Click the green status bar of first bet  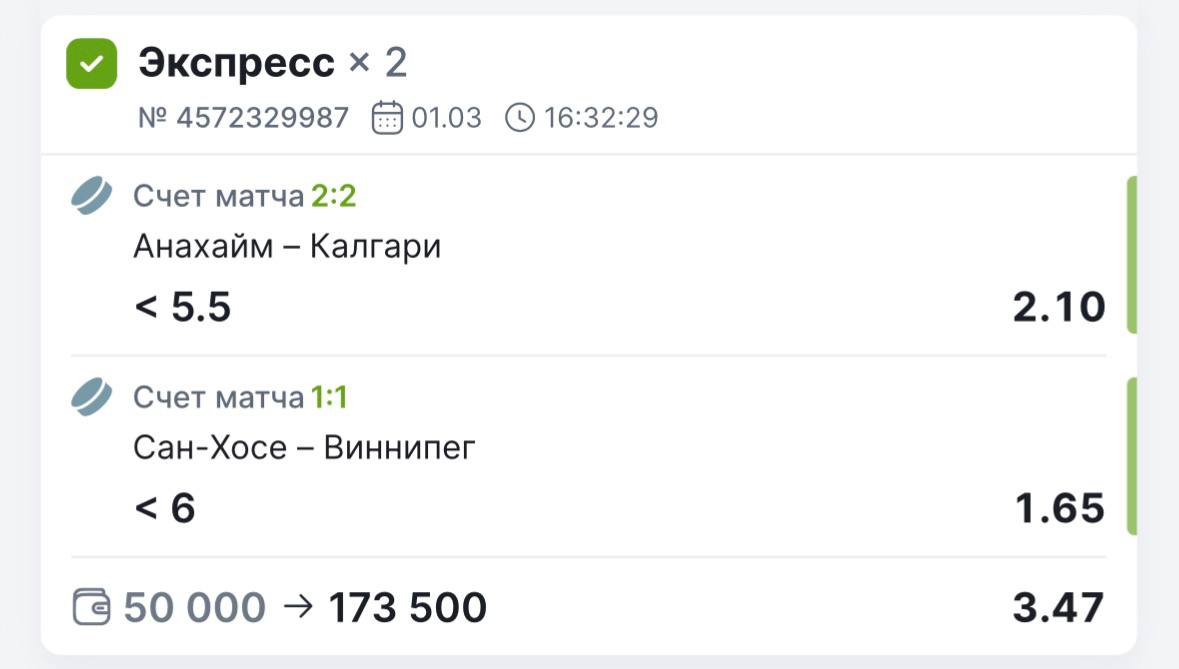[x=1131, y=254]
